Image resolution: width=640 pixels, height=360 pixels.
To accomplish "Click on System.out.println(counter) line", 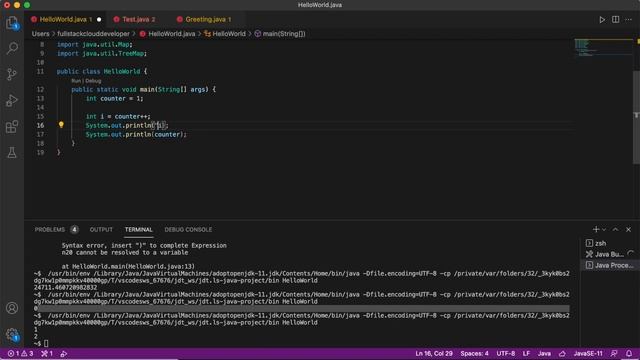I will (x=136, y=134).
